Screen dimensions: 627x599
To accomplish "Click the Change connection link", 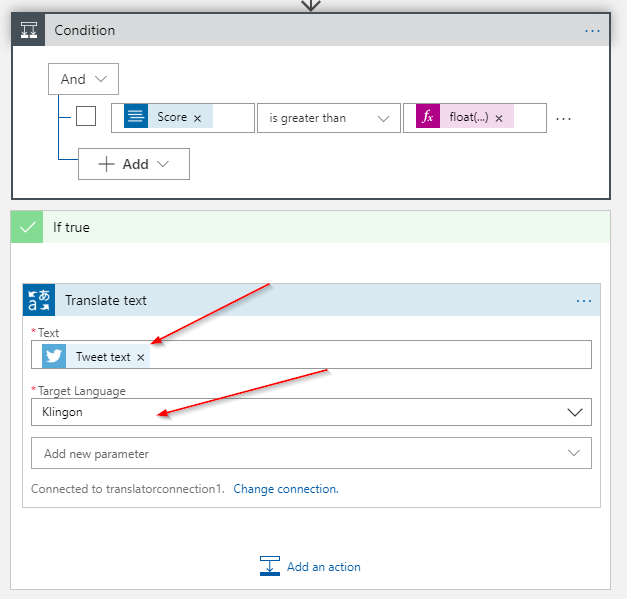I will point(286,489).
